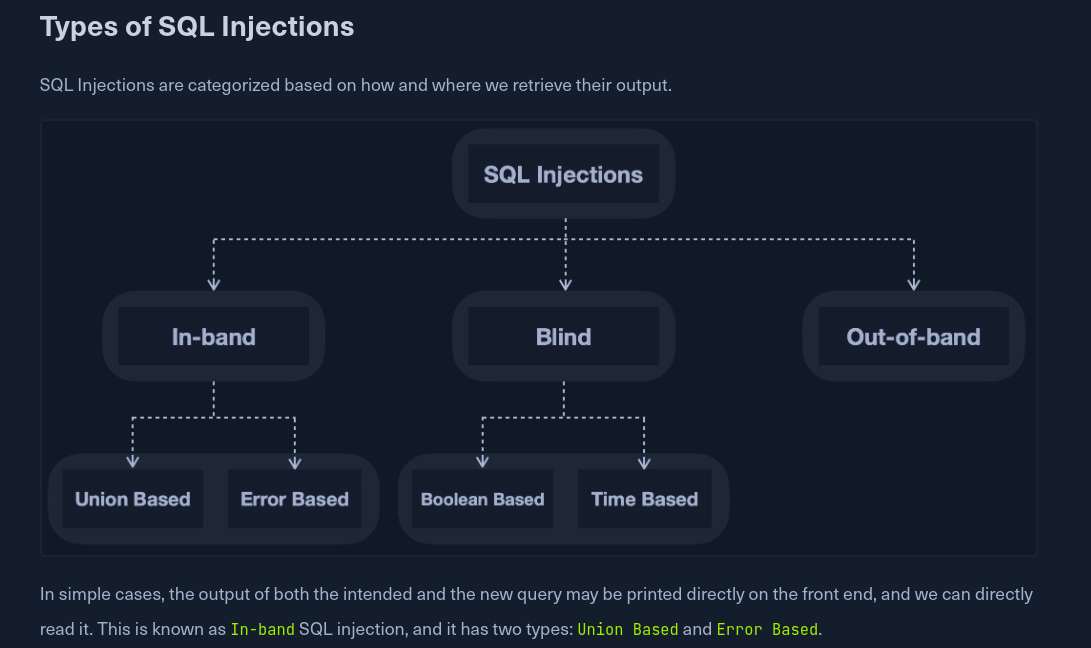Viewport: 1091px width, 648px height.
Task: Click the green In-band code text in paragraph
Action: pos(262,629)
